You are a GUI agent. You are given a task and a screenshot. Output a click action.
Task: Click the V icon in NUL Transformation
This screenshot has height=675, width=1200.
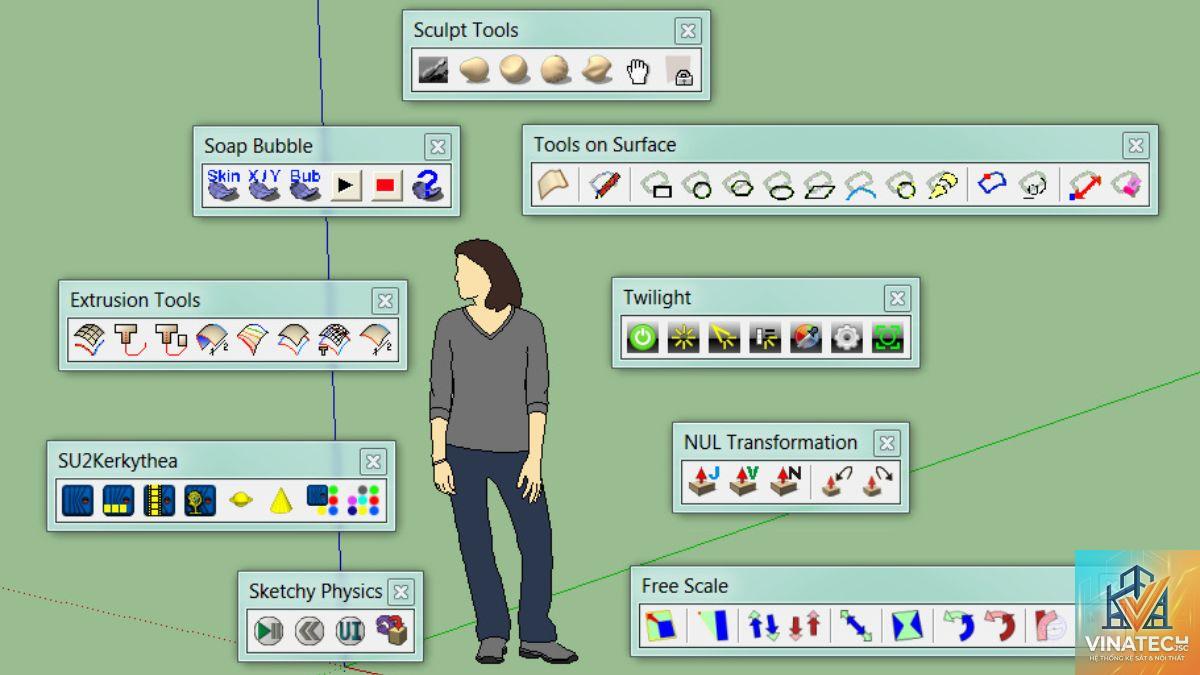click(745, 482)
